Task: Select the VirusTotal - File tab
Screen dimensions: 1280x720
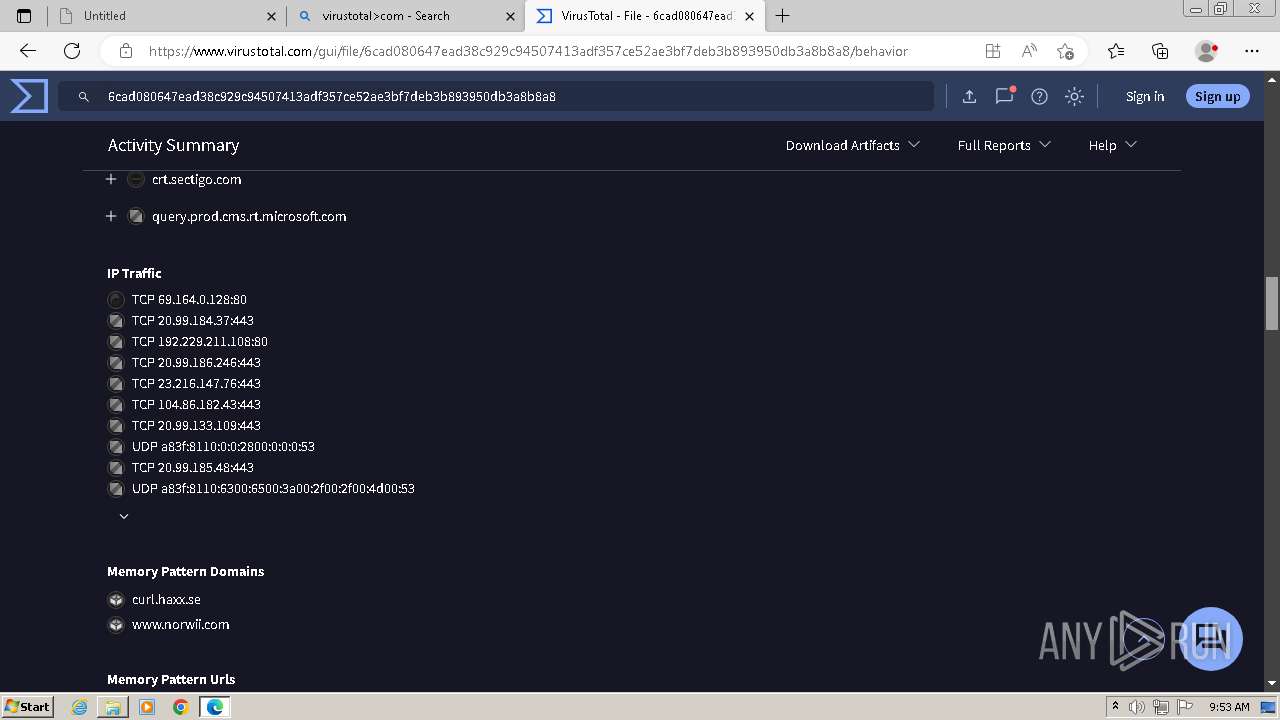Action: 645,16
